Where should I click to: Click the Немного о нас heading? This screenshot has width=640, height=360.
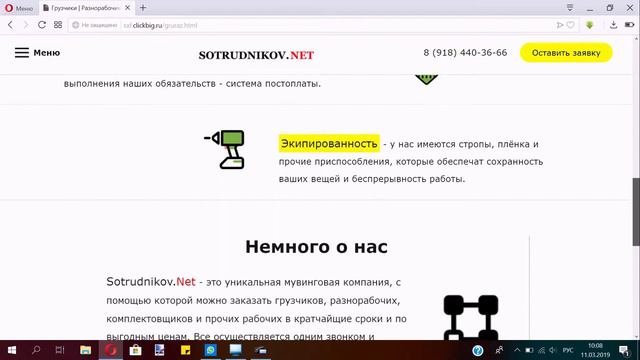point(316,247)
